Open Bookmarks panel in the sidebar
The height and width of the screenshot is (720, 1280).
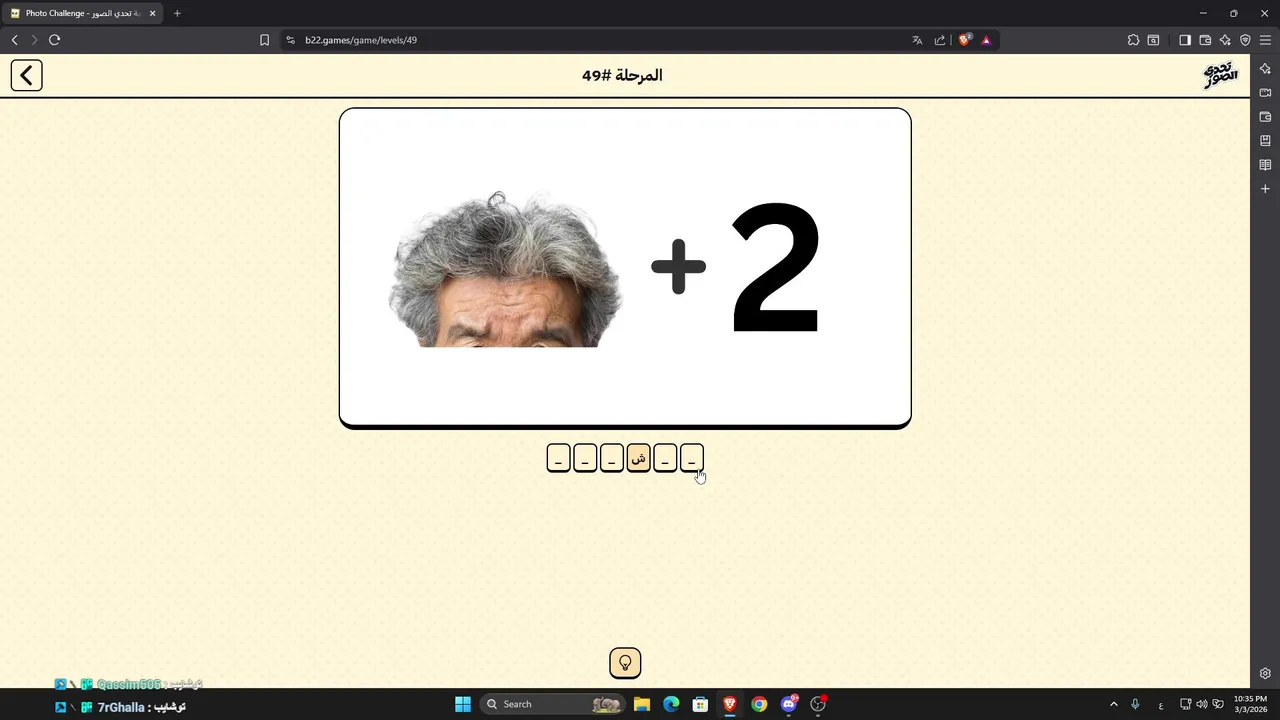[x=1265, y=141]
